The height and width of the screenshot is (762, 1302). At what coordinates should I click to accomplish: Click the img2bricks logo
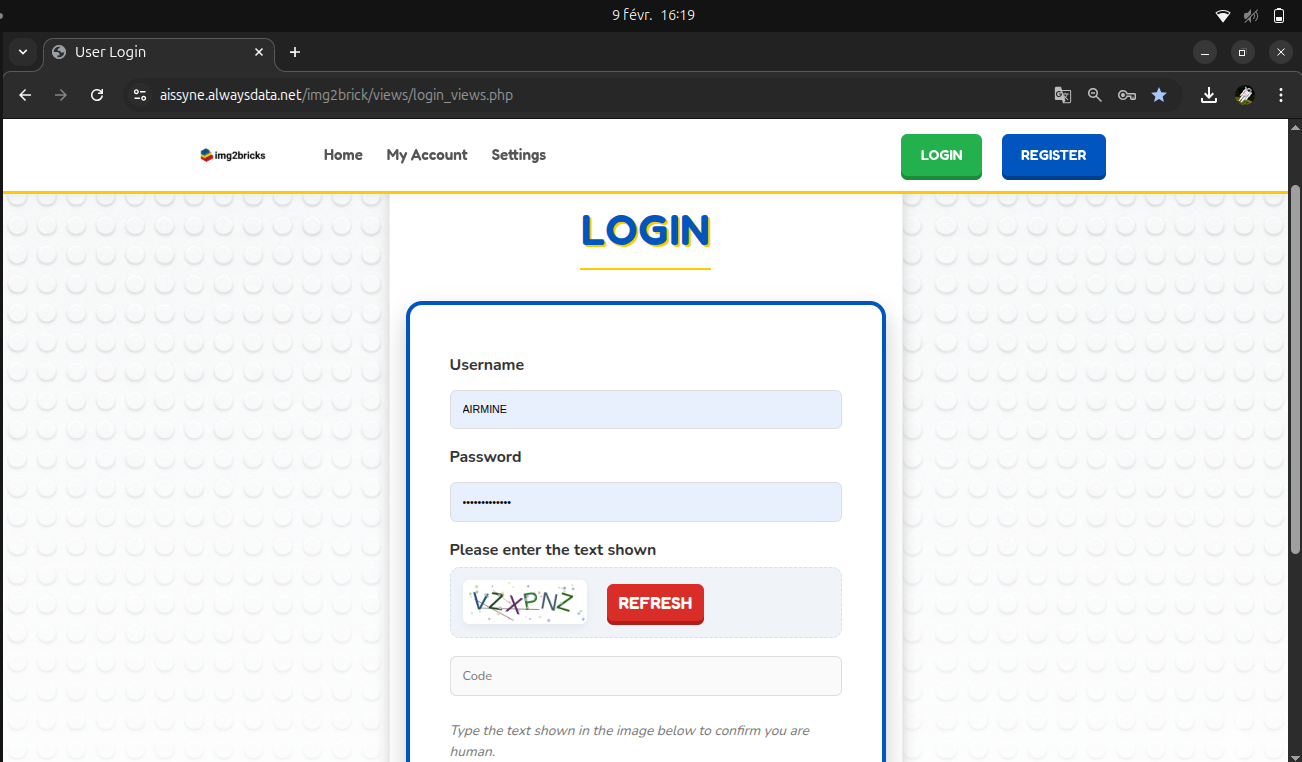click(233, 155)
